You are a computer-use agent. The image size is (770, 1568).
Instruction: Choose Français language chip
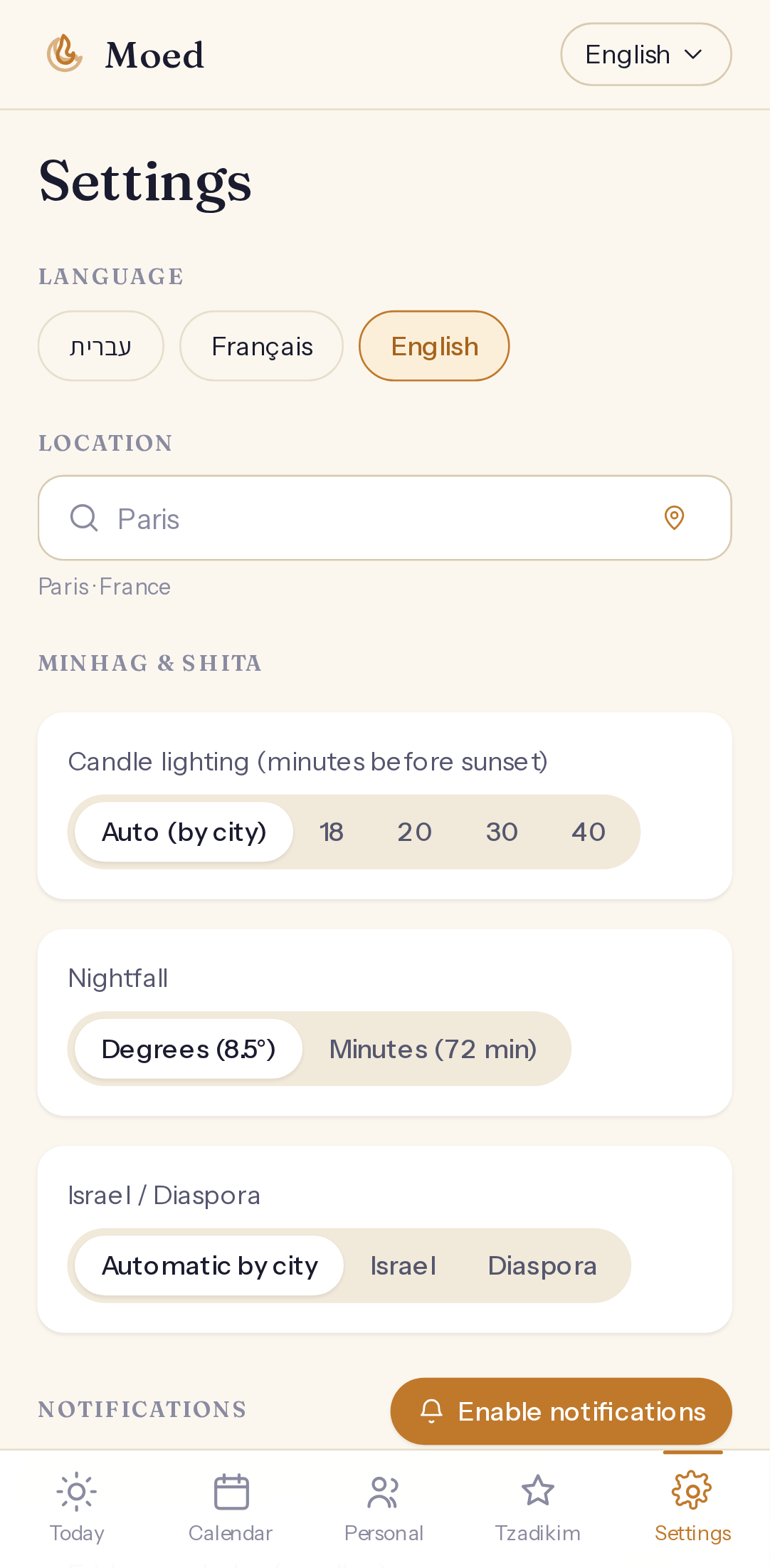pyautogui.click(x=262, y=346)
